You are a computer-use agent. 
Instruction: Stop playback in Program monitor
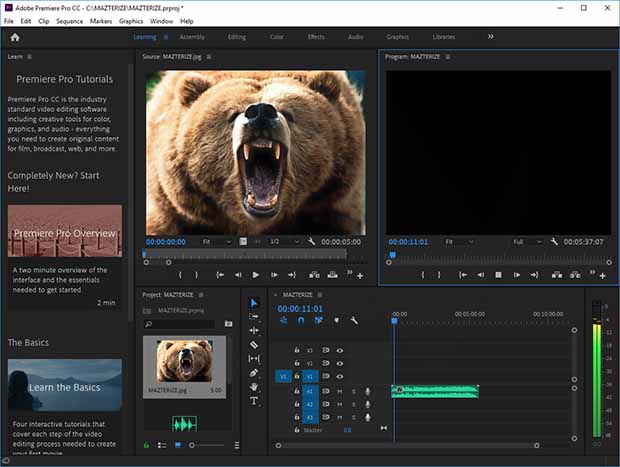click(x=499, y=275)
